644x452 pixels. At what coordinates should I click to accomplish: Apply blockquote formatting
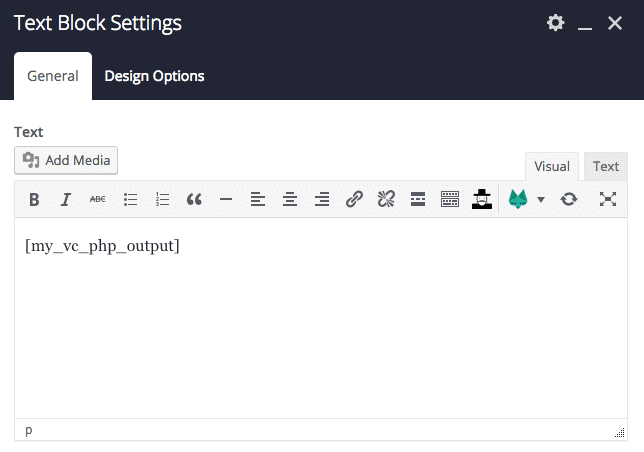pos(194,200)
